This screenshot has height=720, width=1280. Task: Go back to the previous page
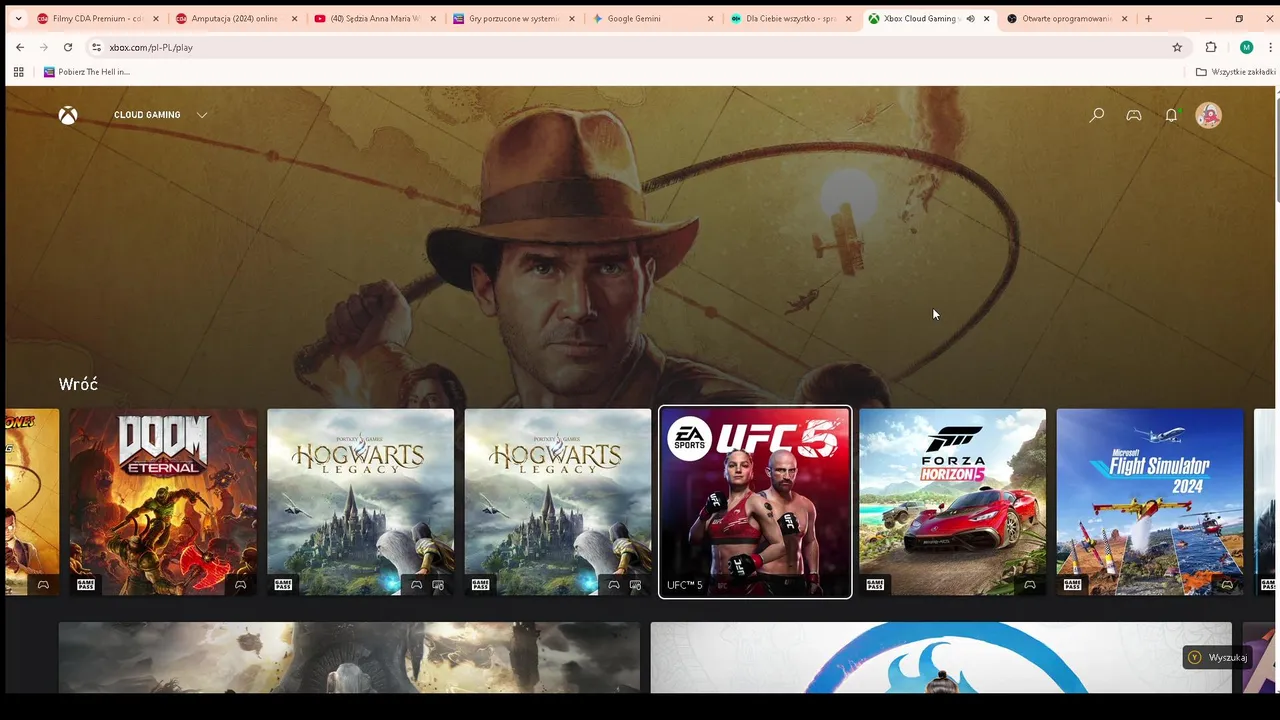tap(20, 47)
